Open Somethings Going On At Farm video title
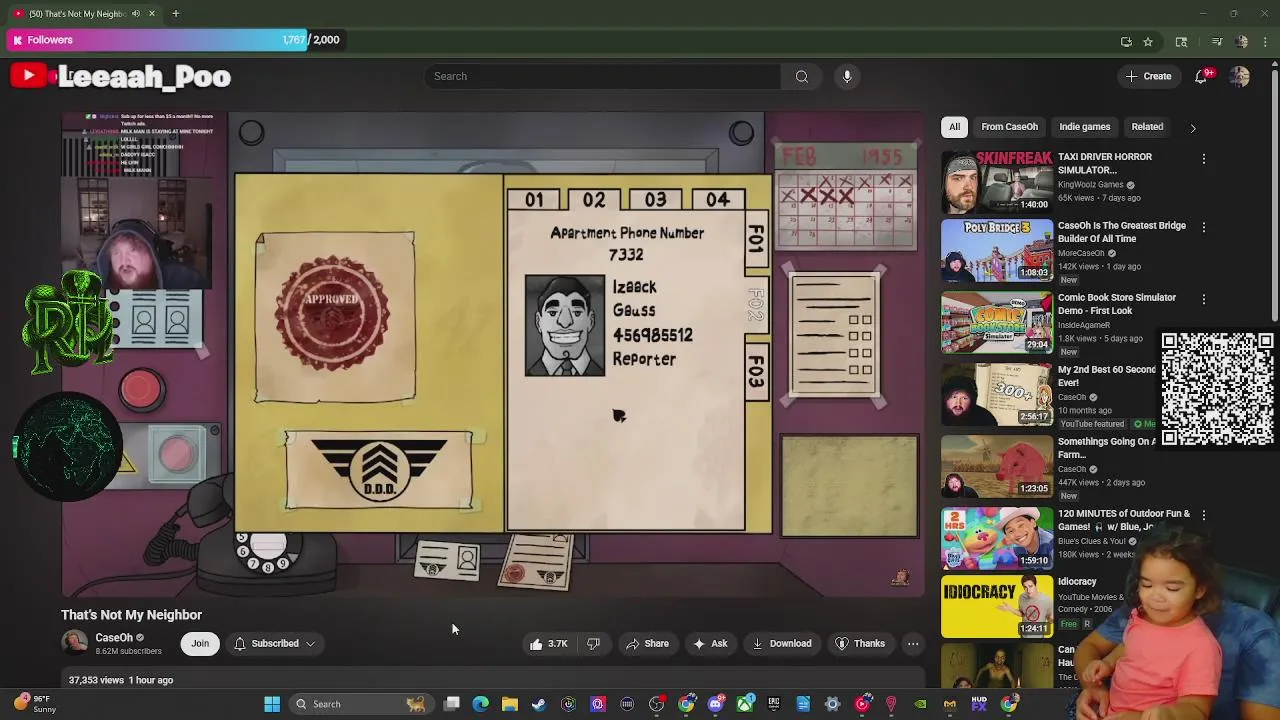Viewport: 1280px width, 720px height. [1106, 448]
